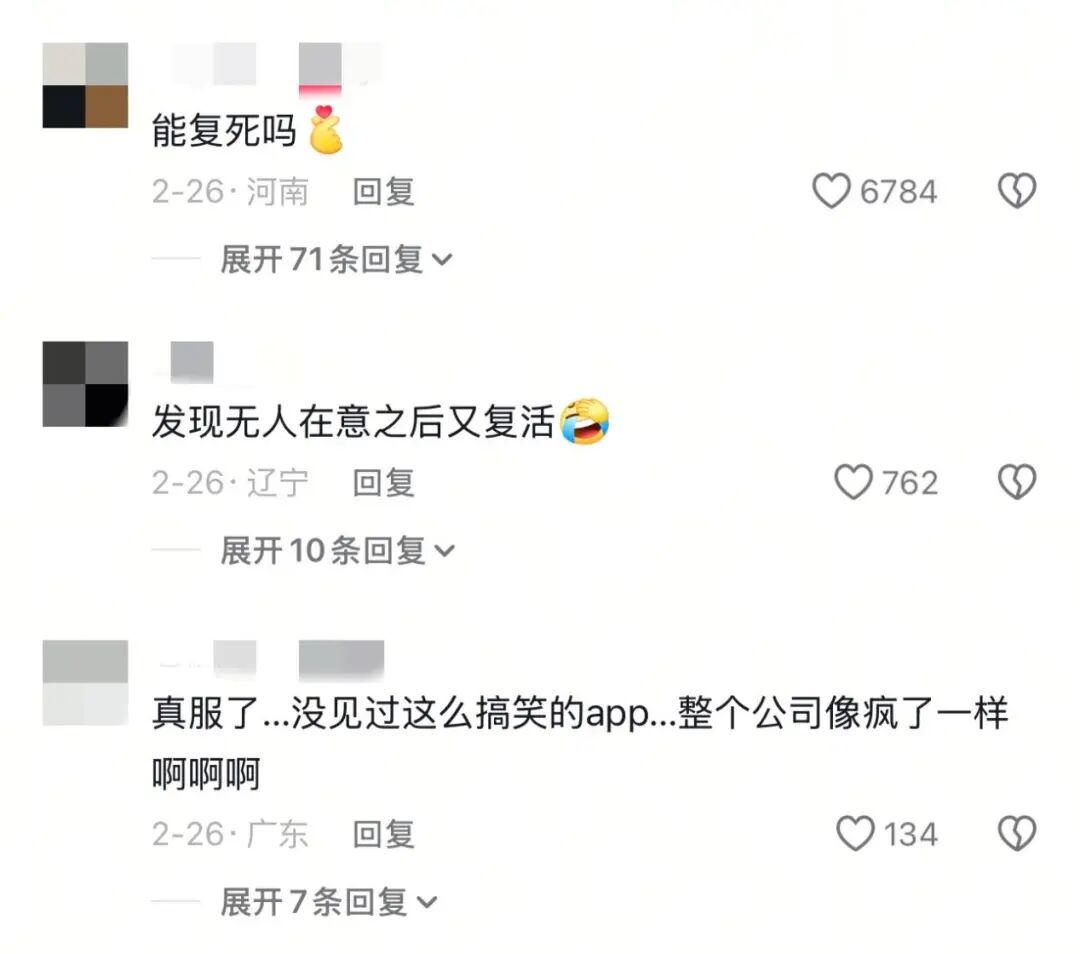Expand 10 replies under second comment
The width and height of the screenshot is (1080, 954).
tap(338, 551)
